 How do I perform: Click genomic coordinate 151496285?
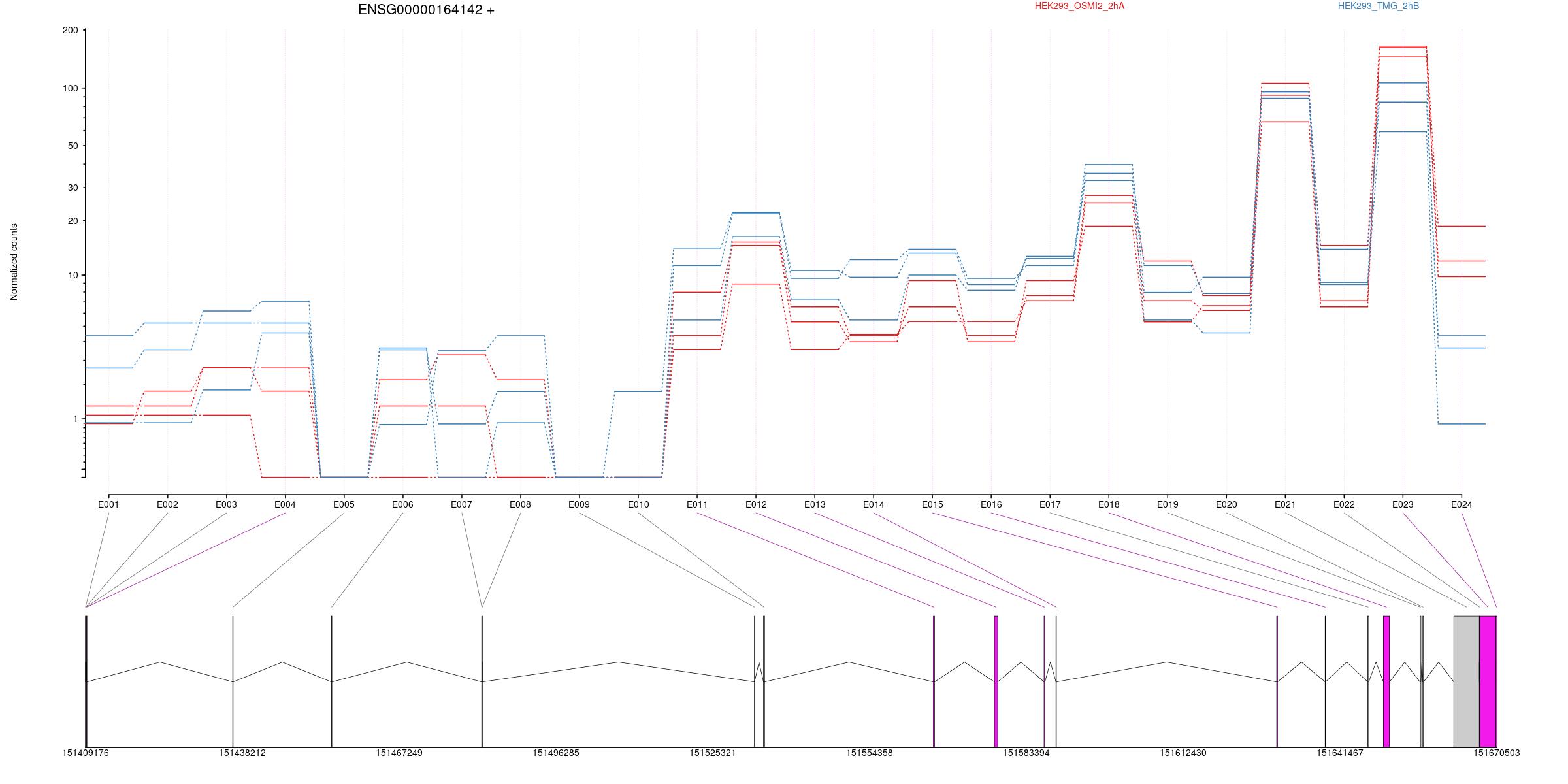(x=556, y=753)
